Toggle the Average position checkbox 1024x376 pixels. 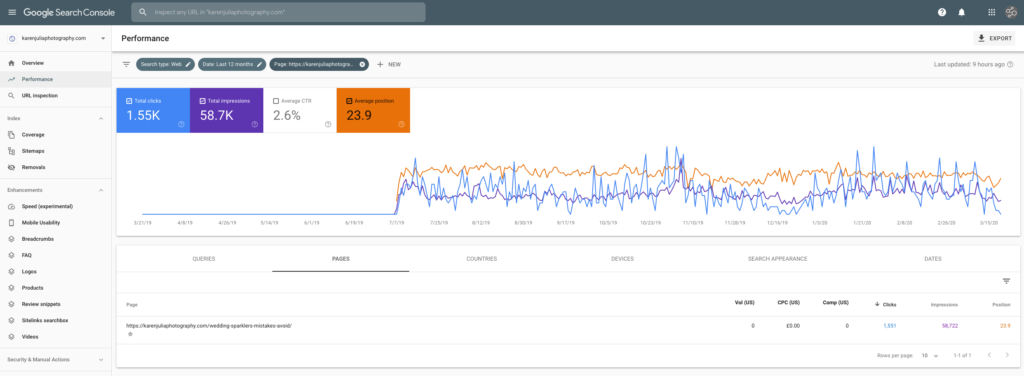pyautogui.click(x=349, y=101)
